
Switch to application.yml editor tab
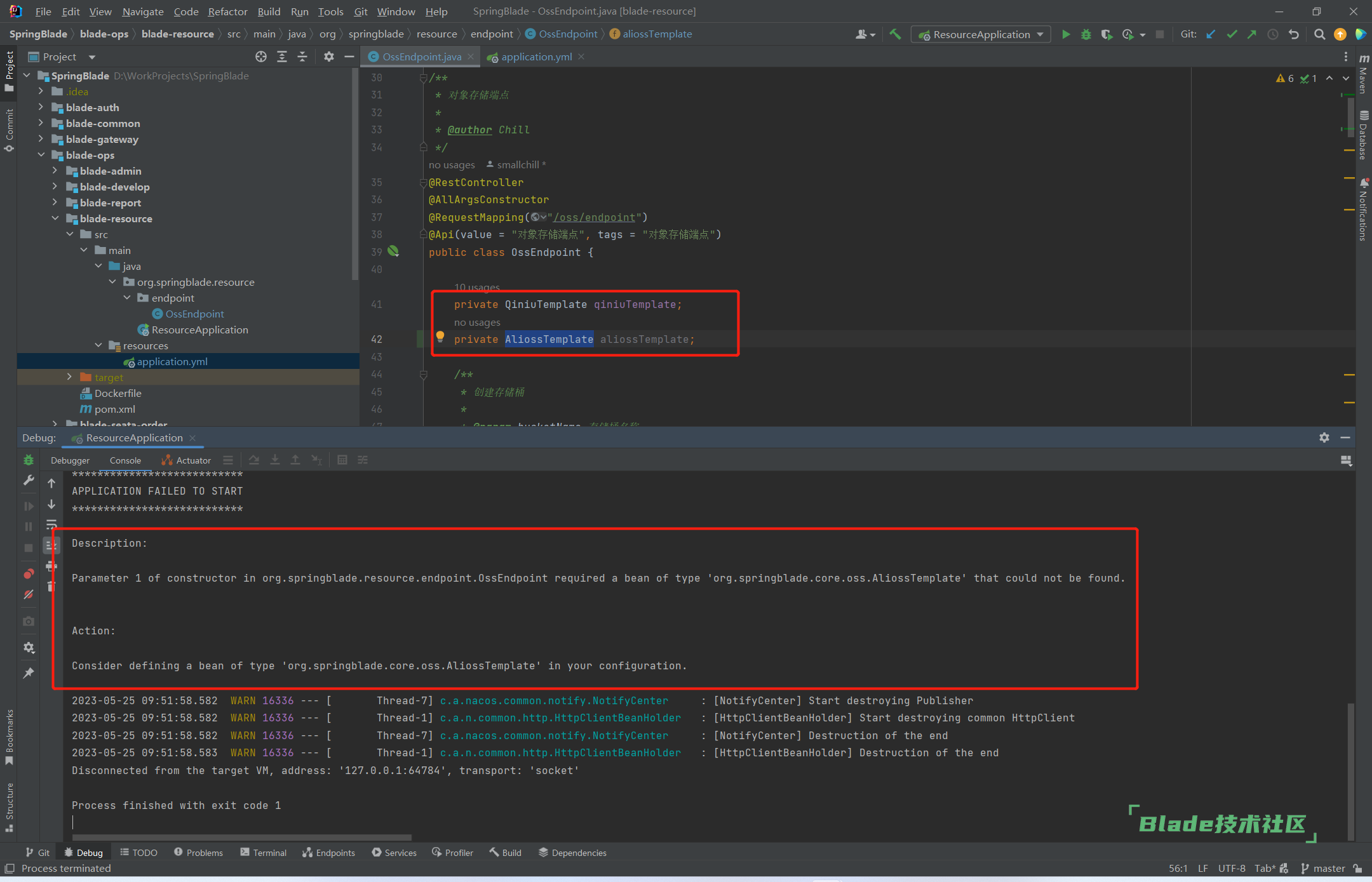(x=535, y=57)
